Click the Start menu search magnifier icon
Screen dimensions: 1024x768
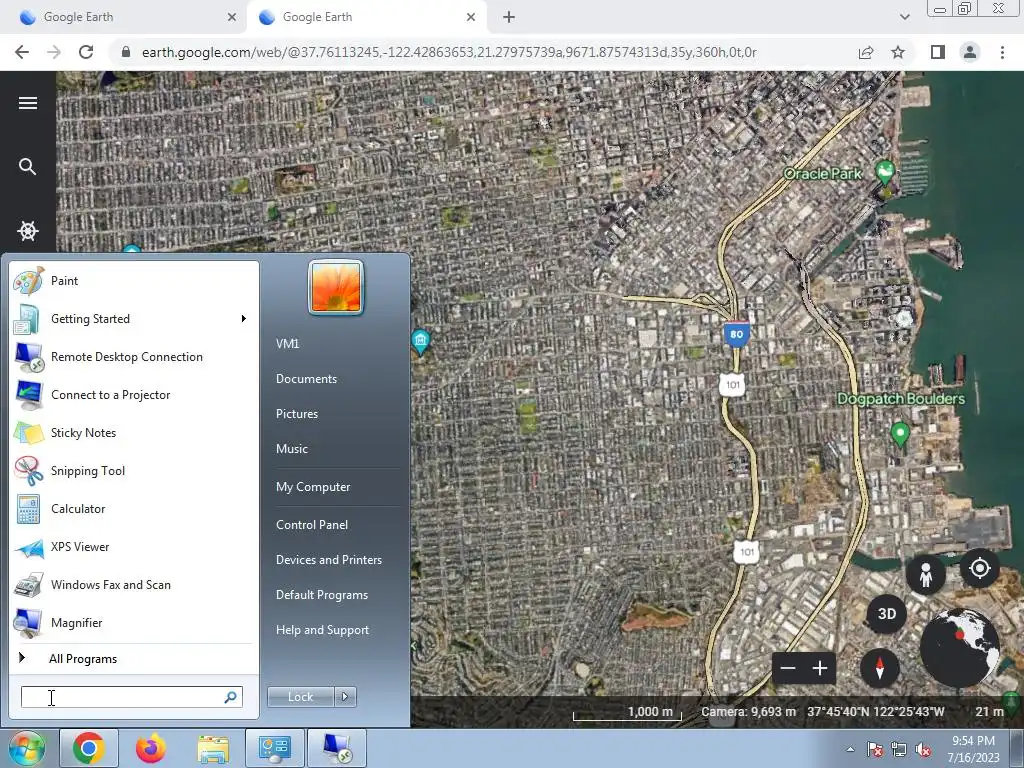pos(231,697)
